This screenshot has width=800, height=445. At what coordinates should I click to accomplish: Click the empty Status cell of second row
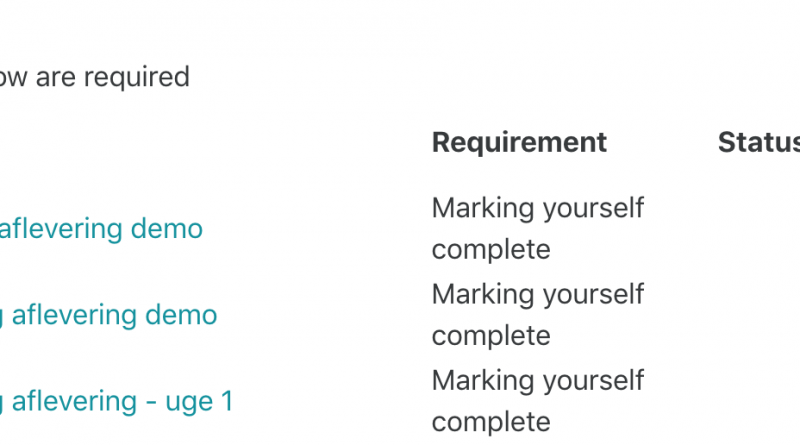point(759,315)
